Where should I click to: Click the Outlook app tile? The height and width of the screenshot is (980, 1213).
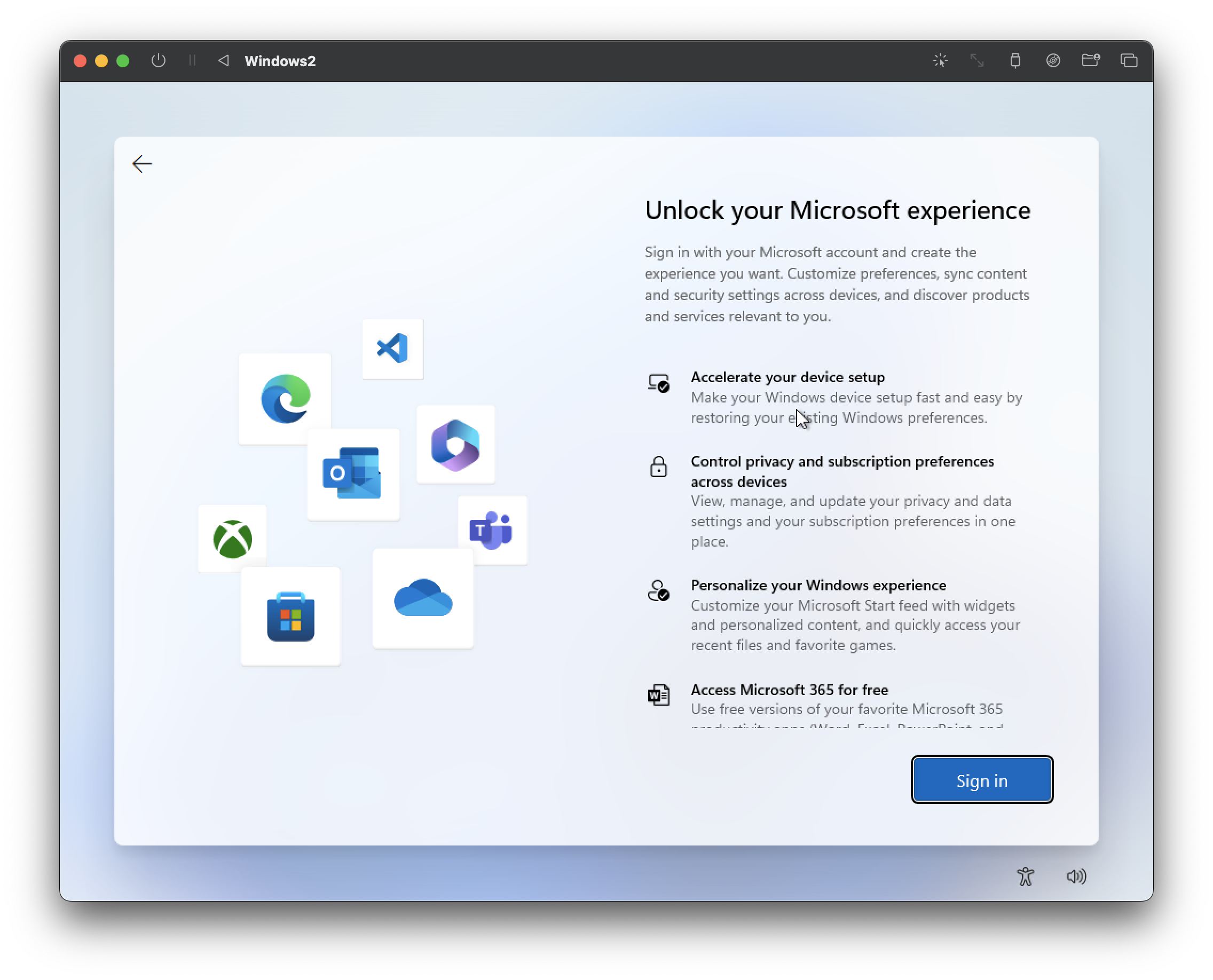pyautogui.click(x=353, y=473)
